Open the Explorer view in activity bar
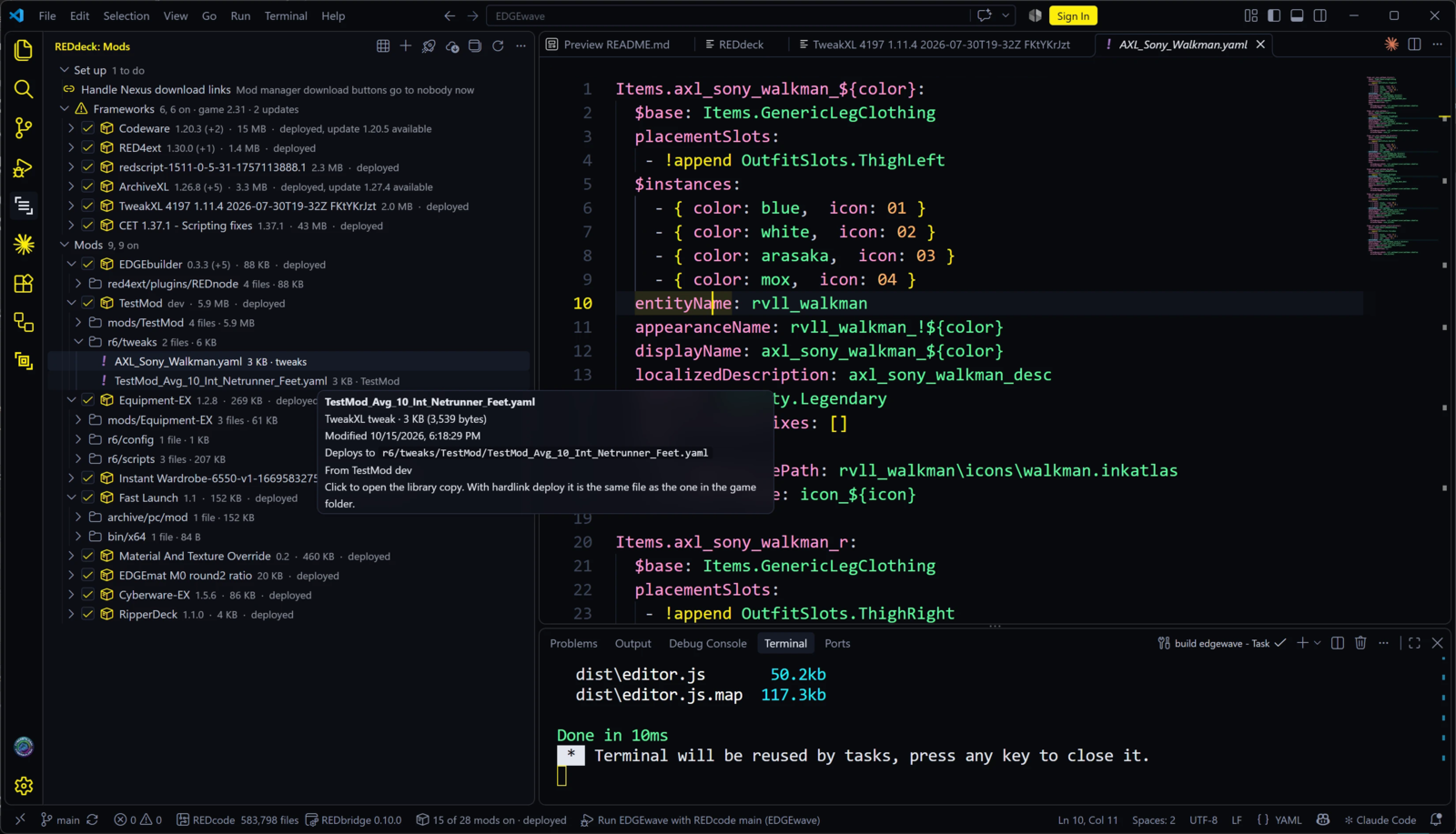 pyautogui.click(x=24, y=50)
